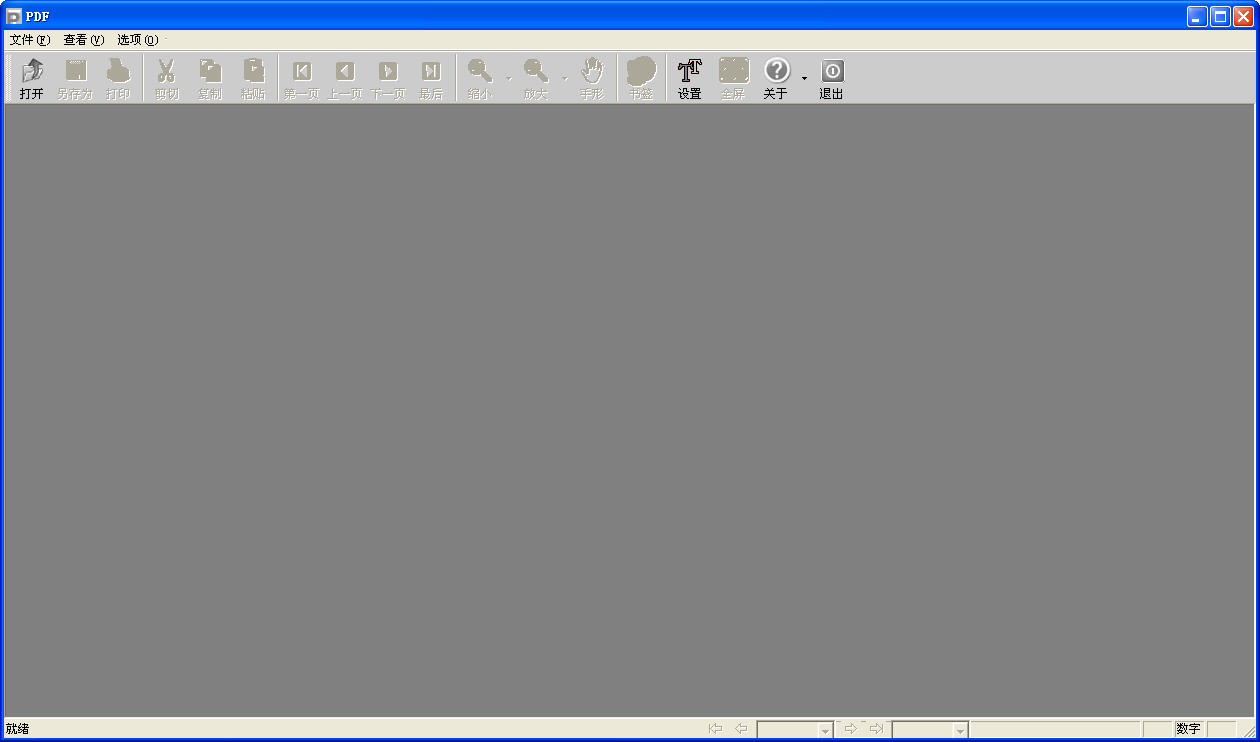Maximize the PDF window
The height and width of the screenshot is (742, 1260).
pos(1220,16)
